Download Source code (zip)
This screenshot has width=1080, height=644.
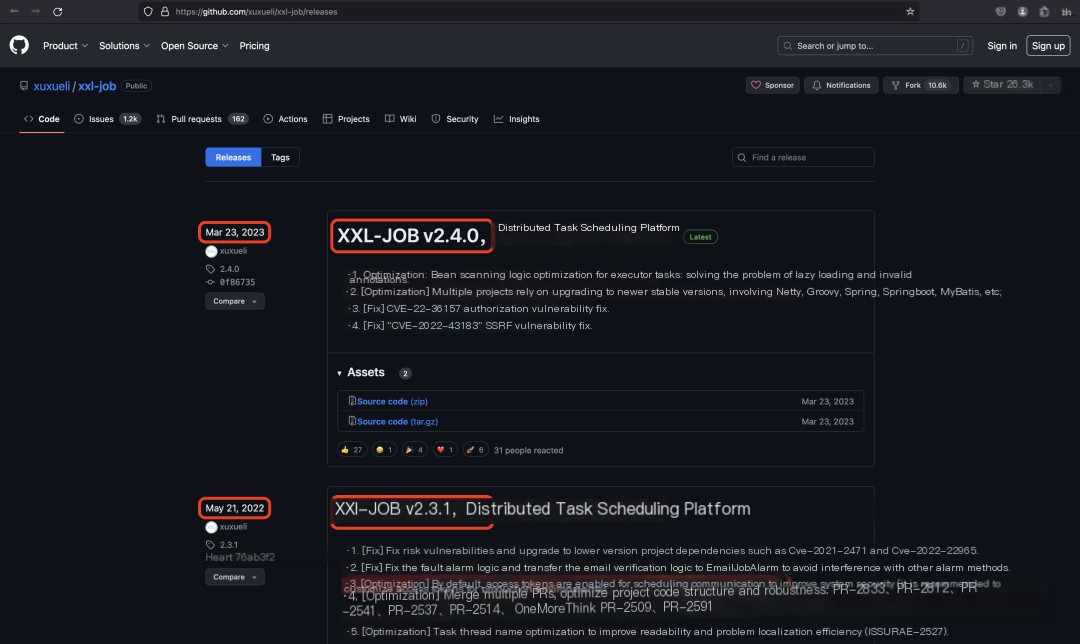pyautogui.click(x=392, y=401)
